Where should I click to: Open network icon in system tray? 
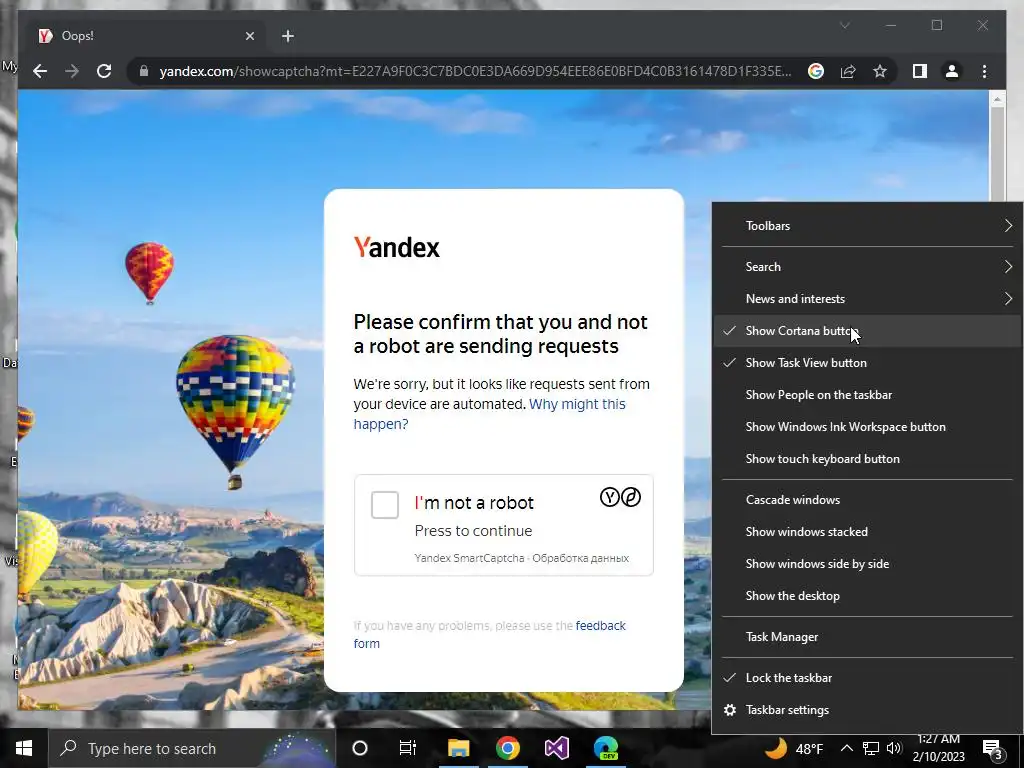871,748
